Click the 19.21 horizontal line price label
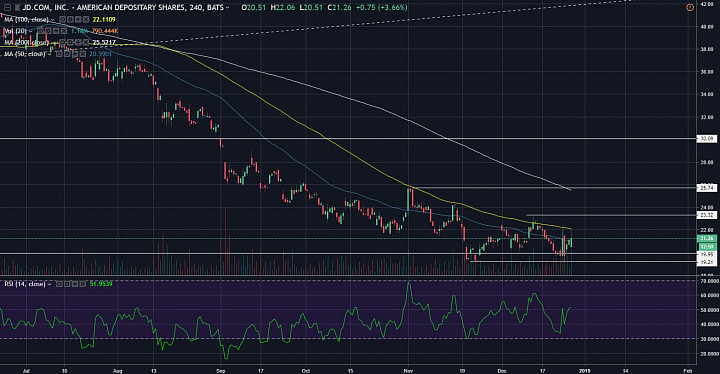The image size is (720, 374). click(706, 262)
